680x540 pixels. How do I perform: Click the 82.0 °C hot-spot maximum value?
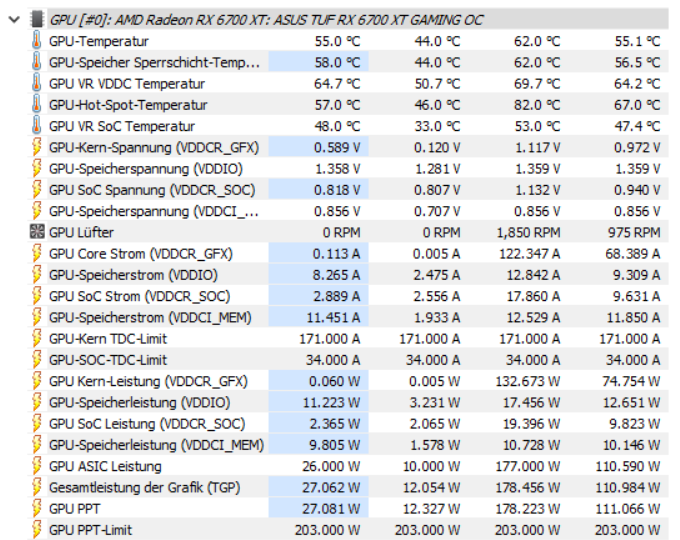[537, 105]
